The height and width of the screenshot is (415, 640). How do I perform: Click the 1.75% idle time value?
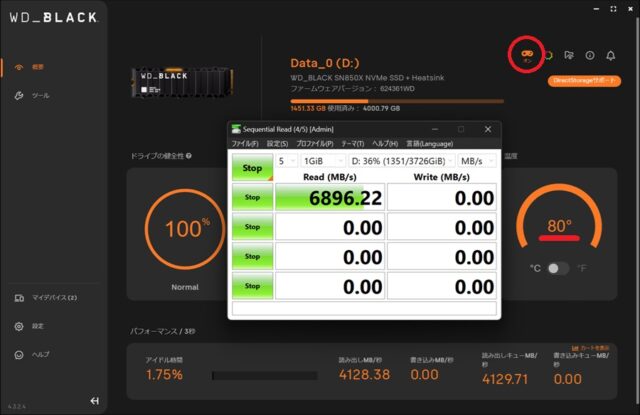click(164, 375)
